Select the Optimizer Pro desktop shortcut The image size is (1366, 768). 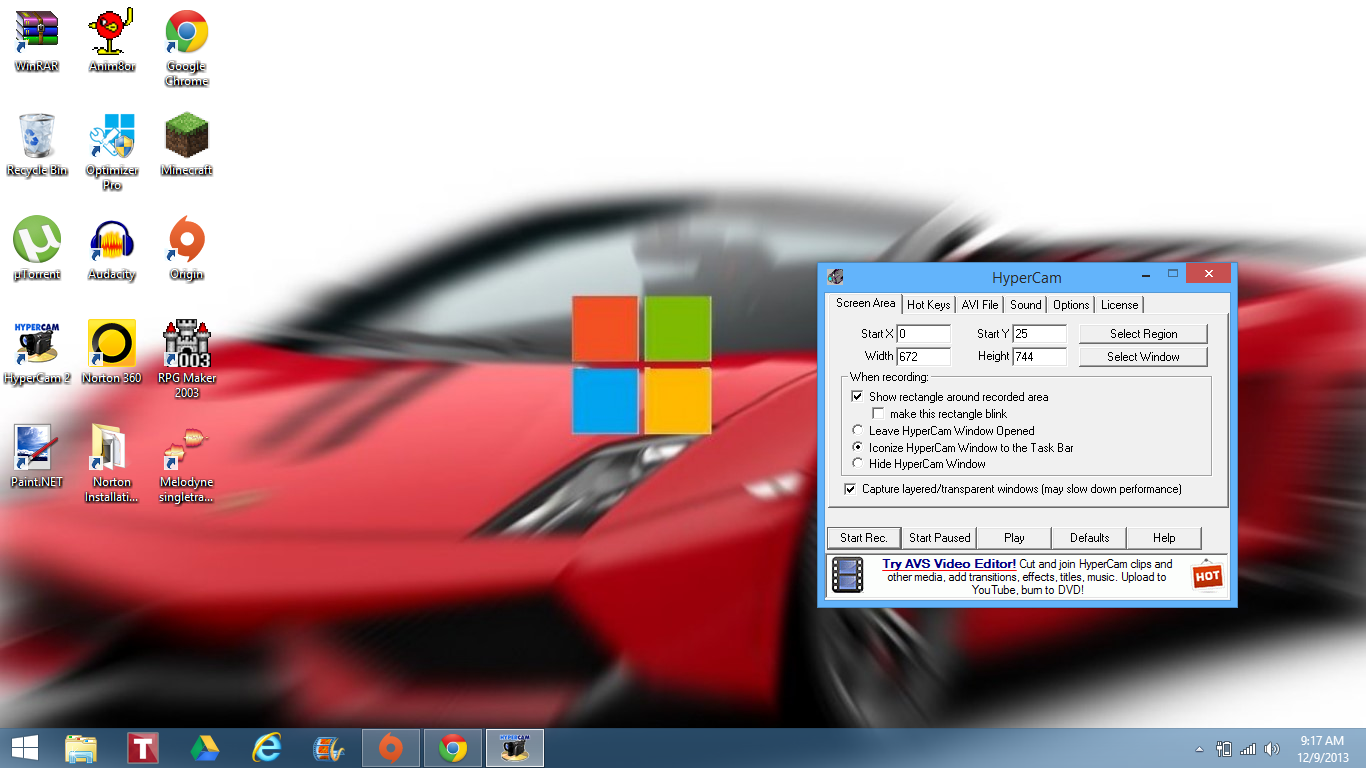coord(112,151)
